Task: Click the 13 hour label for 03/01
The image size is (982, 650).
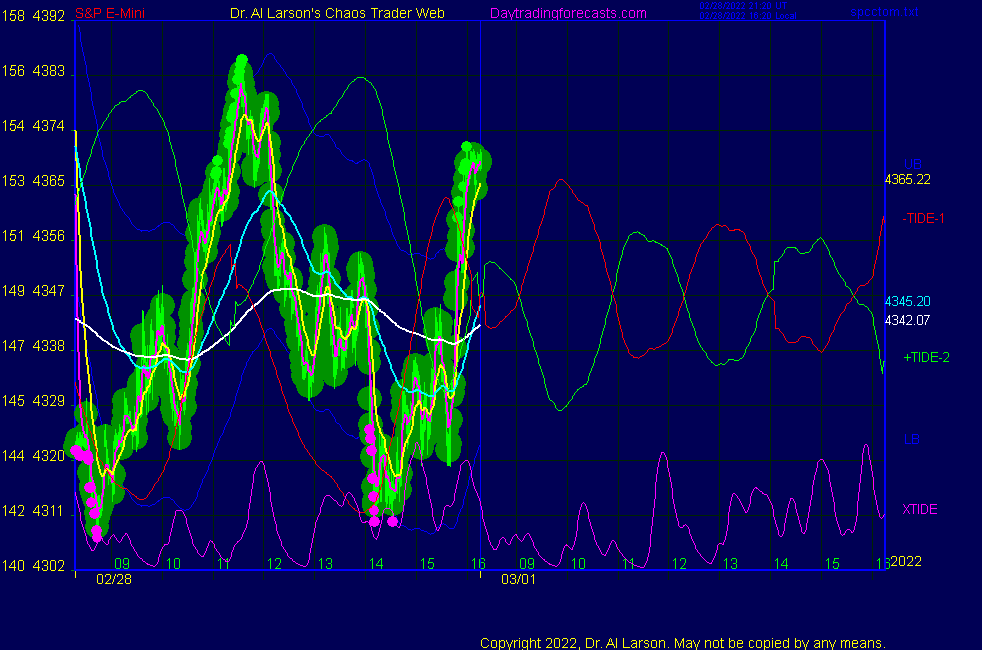Action: coord(730,564)
